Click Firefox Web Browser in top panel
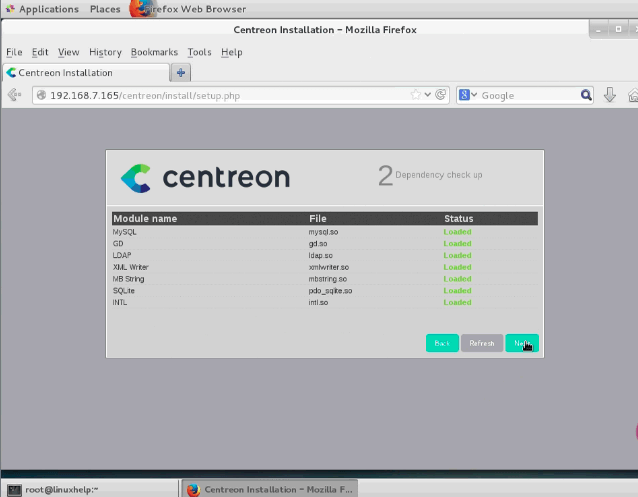 coord(188,9)
